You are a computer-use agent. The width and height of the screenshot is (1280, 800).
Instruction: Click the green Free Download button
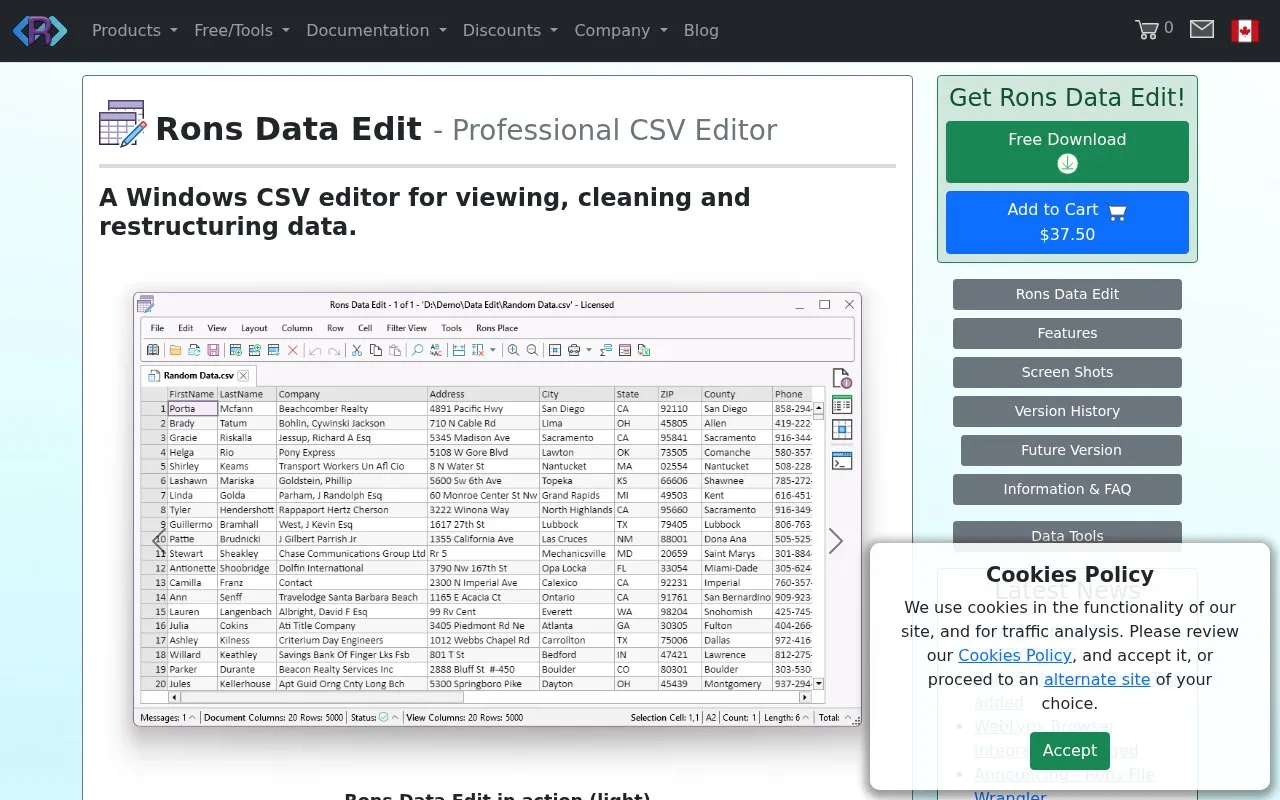pyautogui.click(x=1067, y=152)
